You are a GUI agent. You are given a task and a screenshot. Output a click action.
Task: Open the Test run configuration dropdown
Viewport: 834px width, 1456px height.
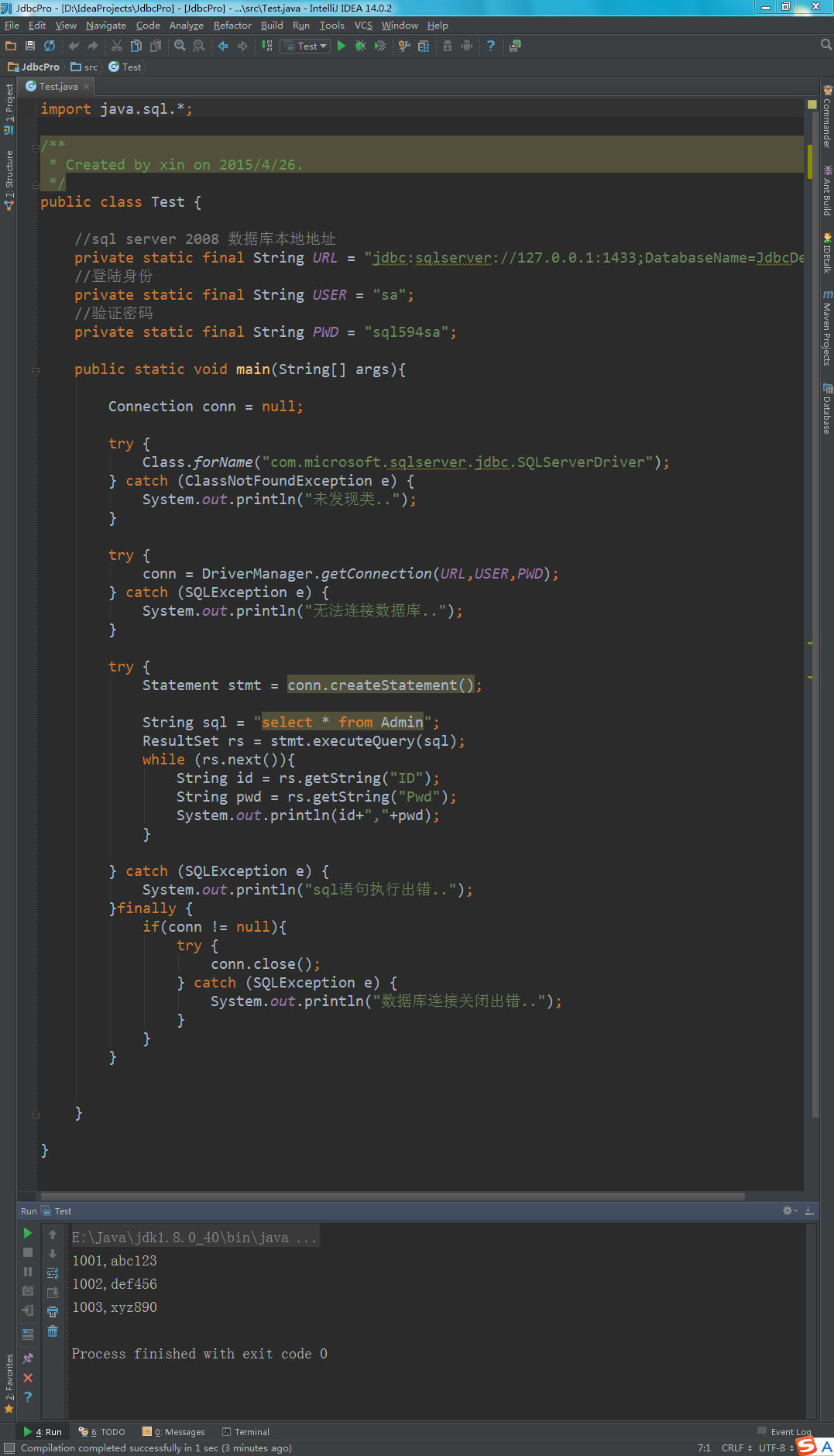[x=306, y=46]
